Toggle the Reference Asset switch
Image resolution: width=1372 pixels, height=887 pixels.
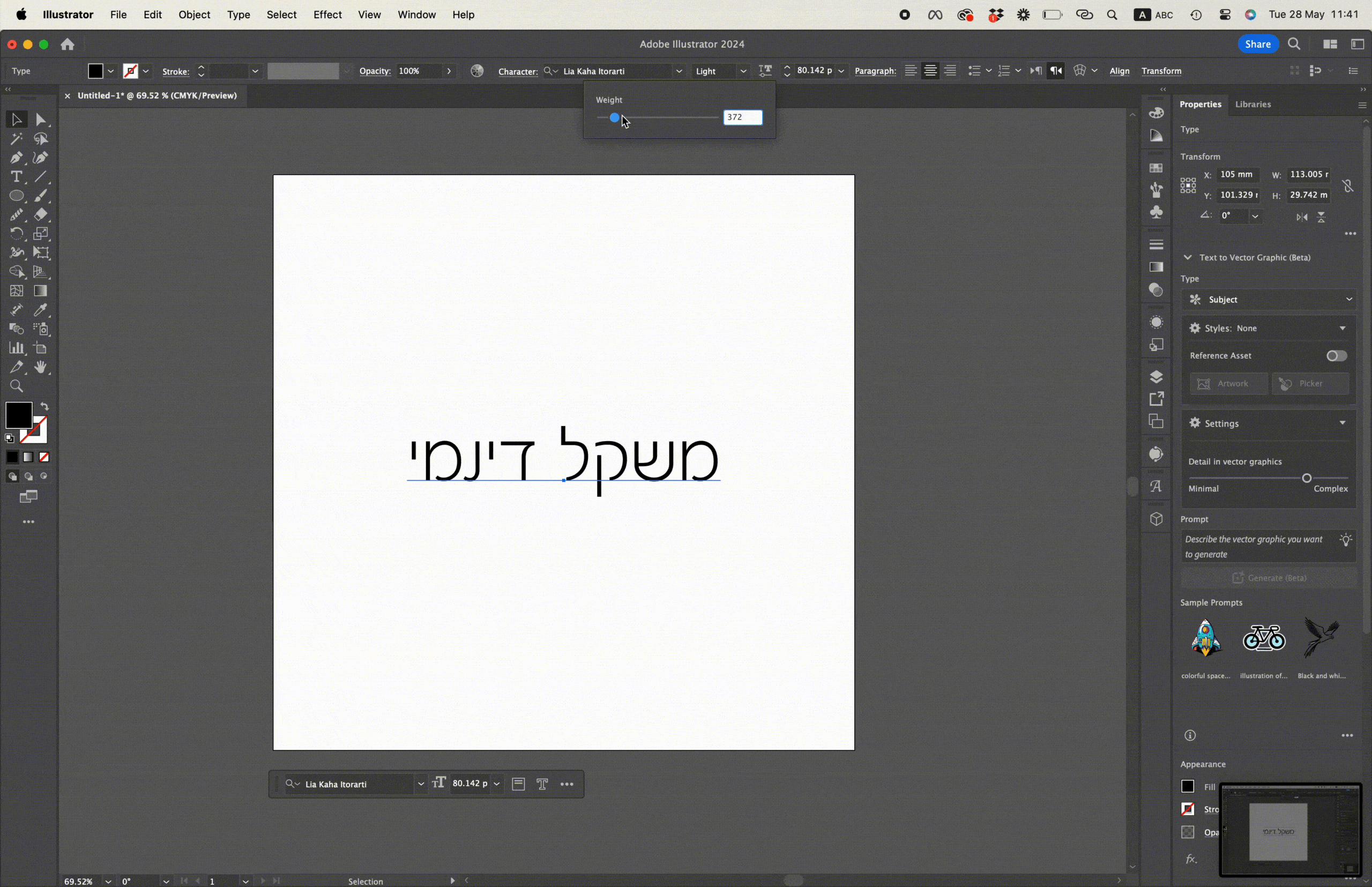pos(1336,356)
